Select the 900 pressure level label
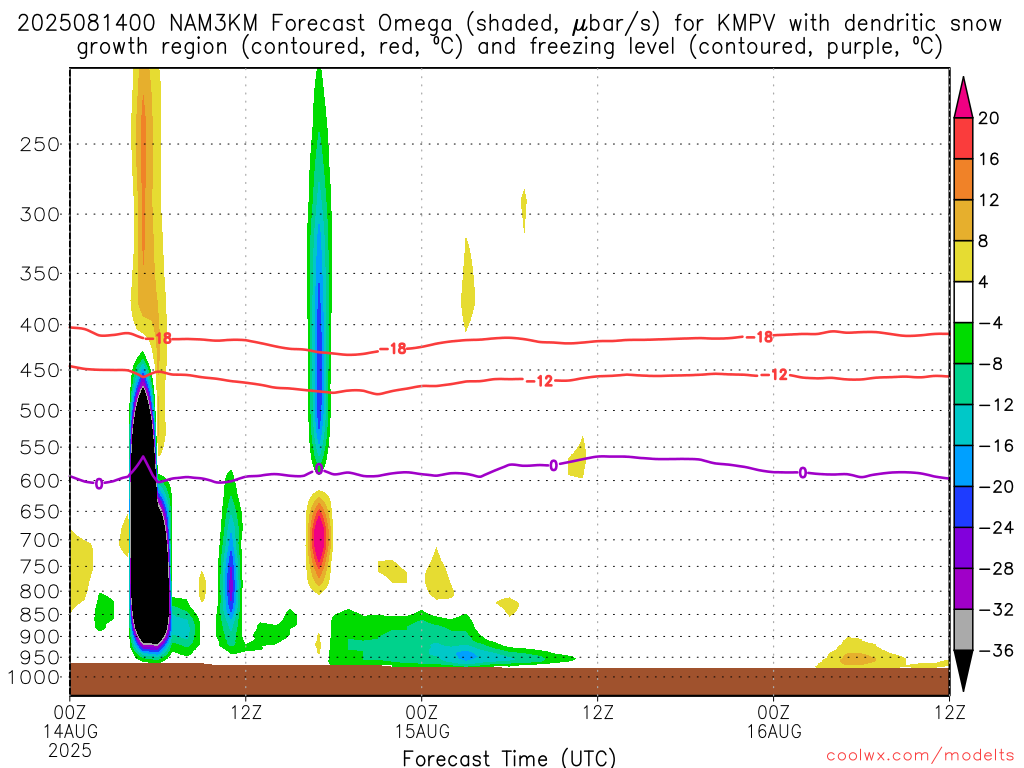Viewport: 1024px width, 768px height. pos(40,637)
